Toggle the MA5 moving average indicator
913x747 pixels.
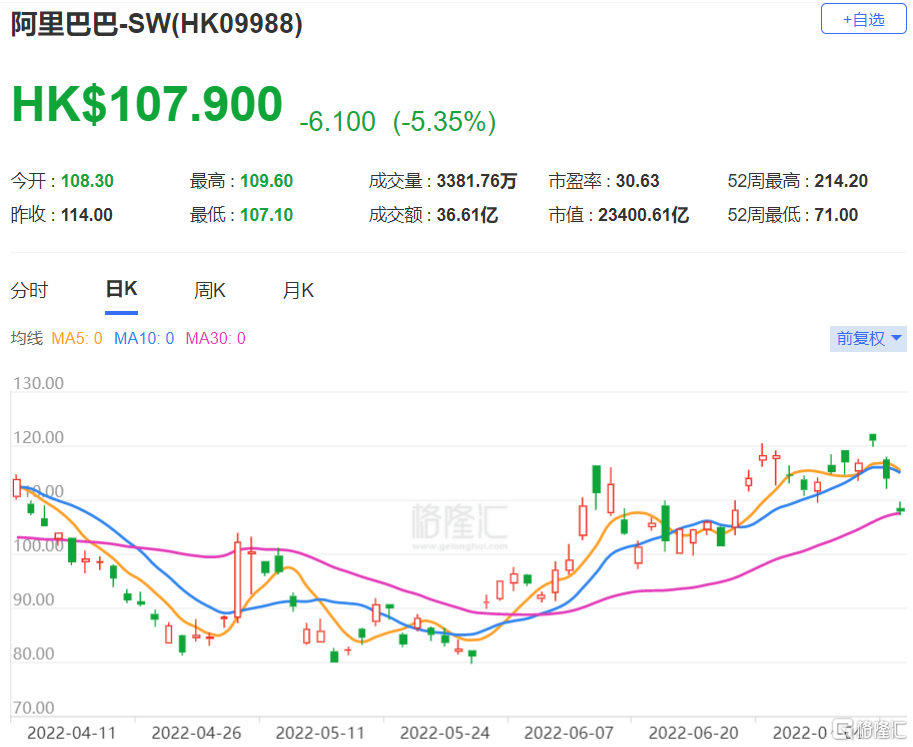click(79, 339)
